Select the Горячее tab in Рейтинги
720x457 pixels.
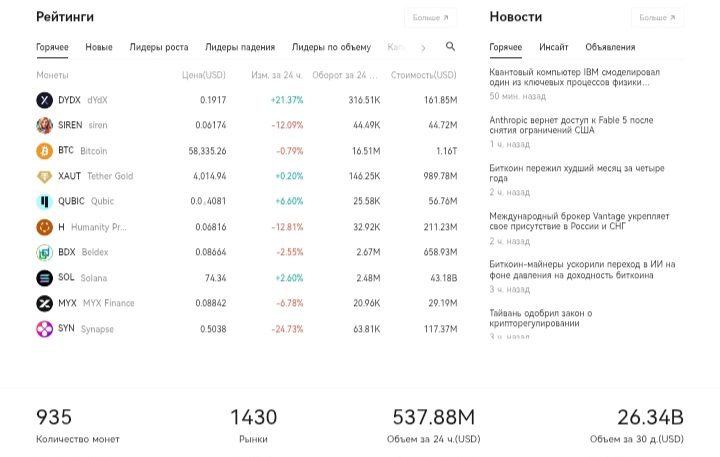(x=52, y=47)
